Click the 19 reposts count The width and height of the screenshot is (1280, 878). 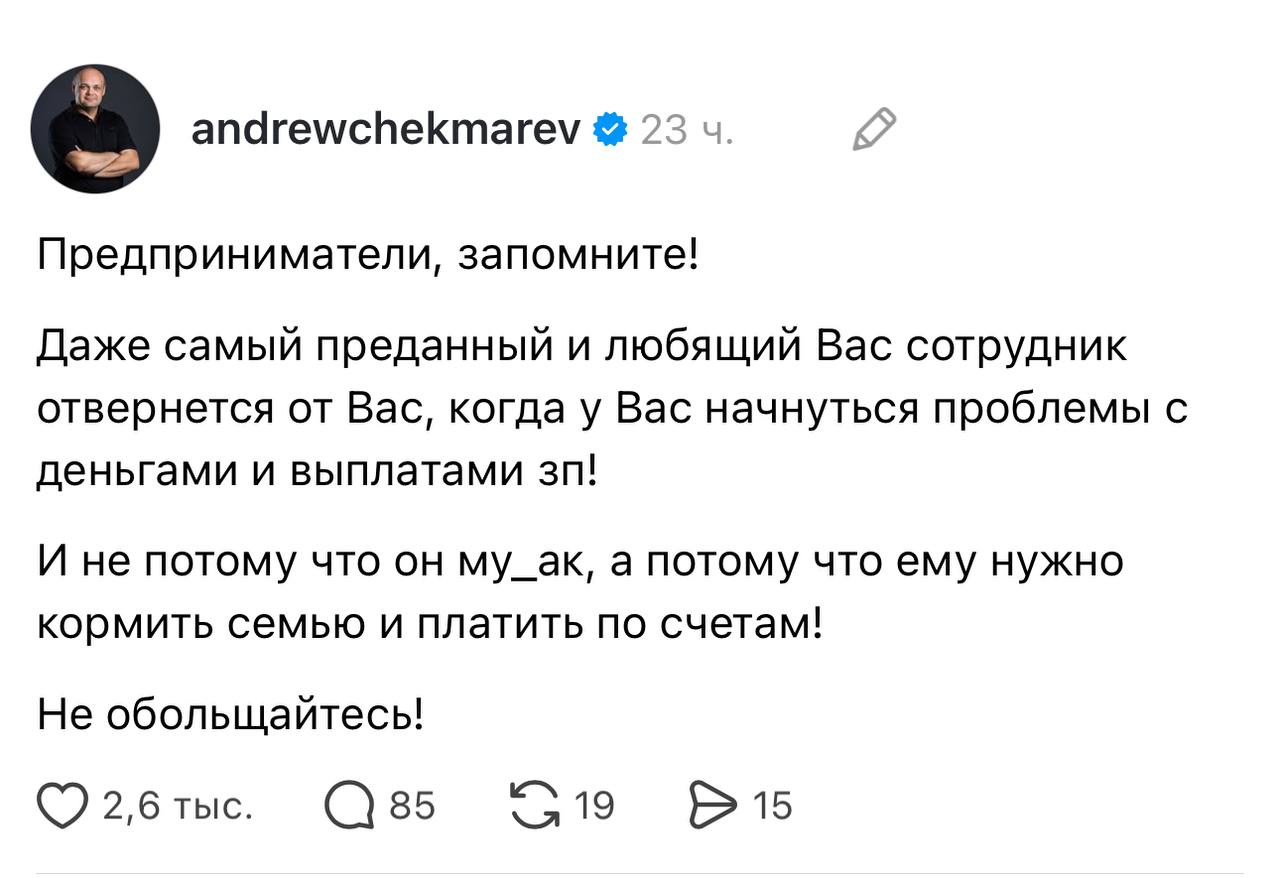point(594,805)
